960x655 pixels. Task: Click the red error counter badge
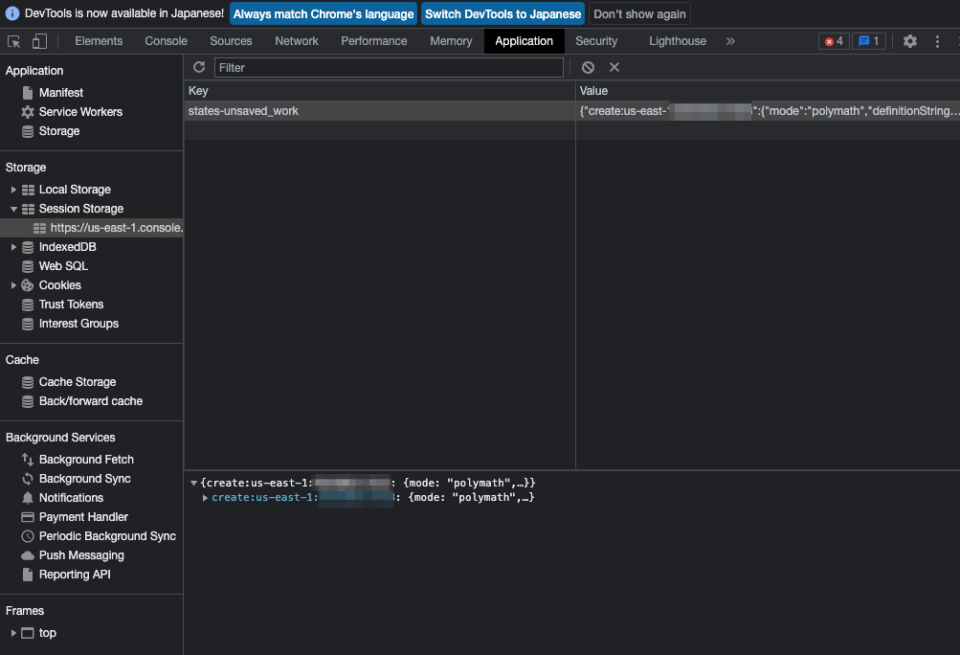(x=833, y=41)
